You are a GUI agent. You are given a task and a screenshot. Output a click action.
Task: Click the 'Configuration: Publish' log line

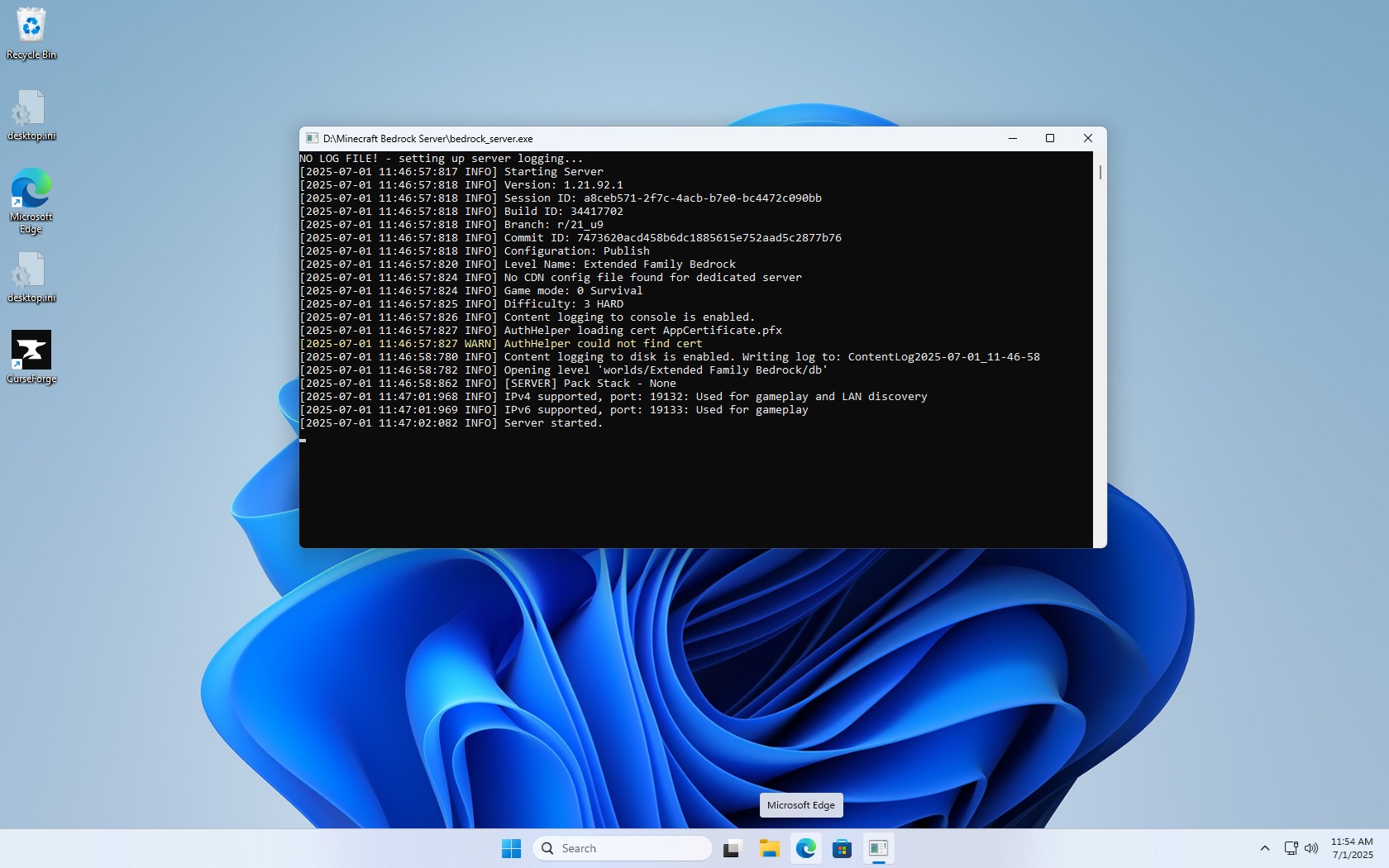point(475,251)
